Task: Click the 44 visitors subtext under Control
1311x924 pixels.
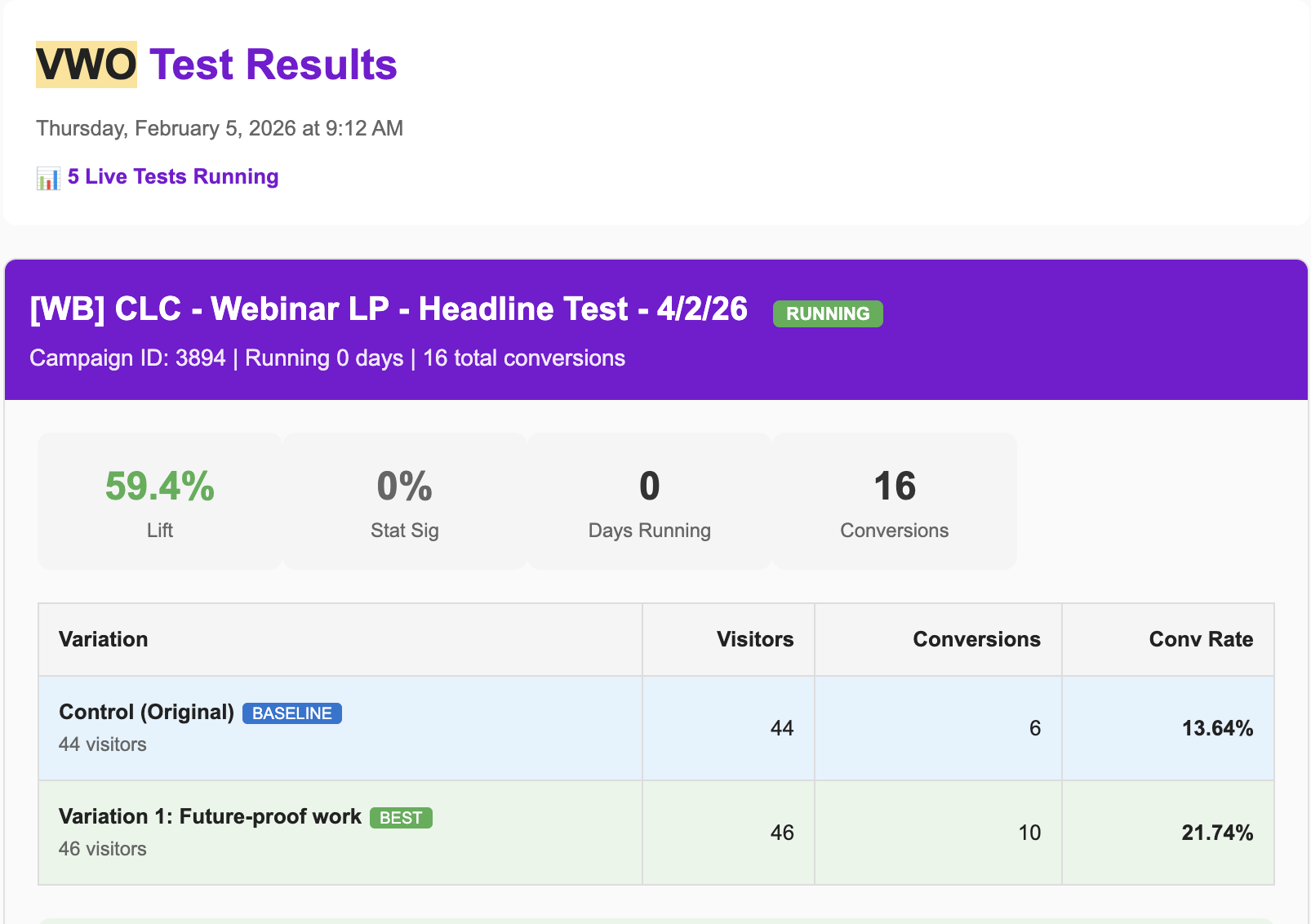Action: (103, 744)
